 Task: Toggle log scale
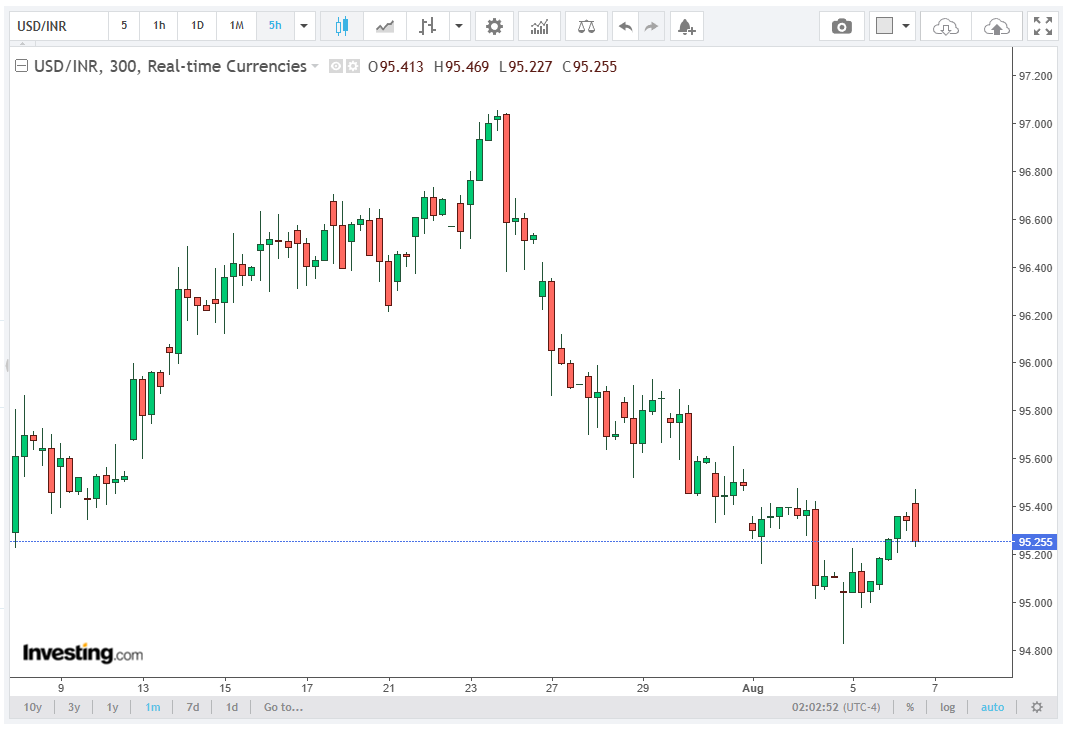[x=948, y=707]
